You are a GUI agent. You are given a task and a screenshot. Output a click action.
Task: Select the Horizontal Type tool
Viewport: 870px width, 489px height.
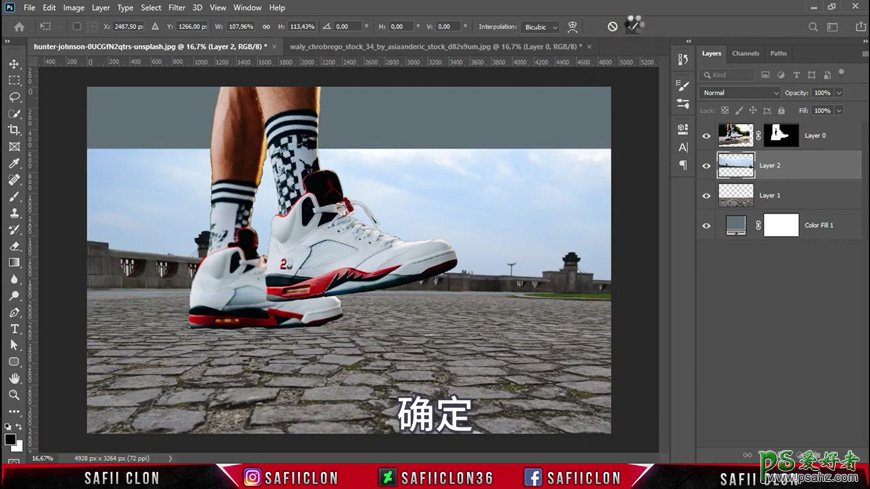(x=14, y=329)
